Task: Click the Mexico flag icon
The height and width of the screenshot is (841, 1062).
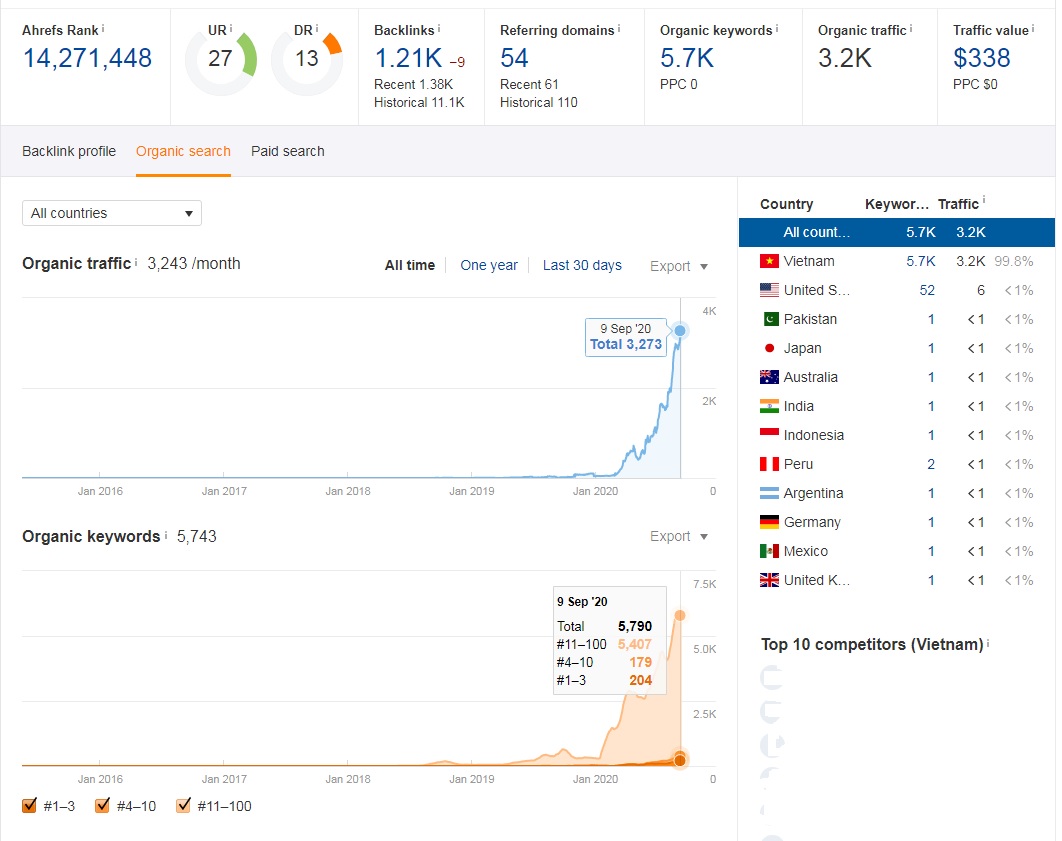Action: pos(769,551)
